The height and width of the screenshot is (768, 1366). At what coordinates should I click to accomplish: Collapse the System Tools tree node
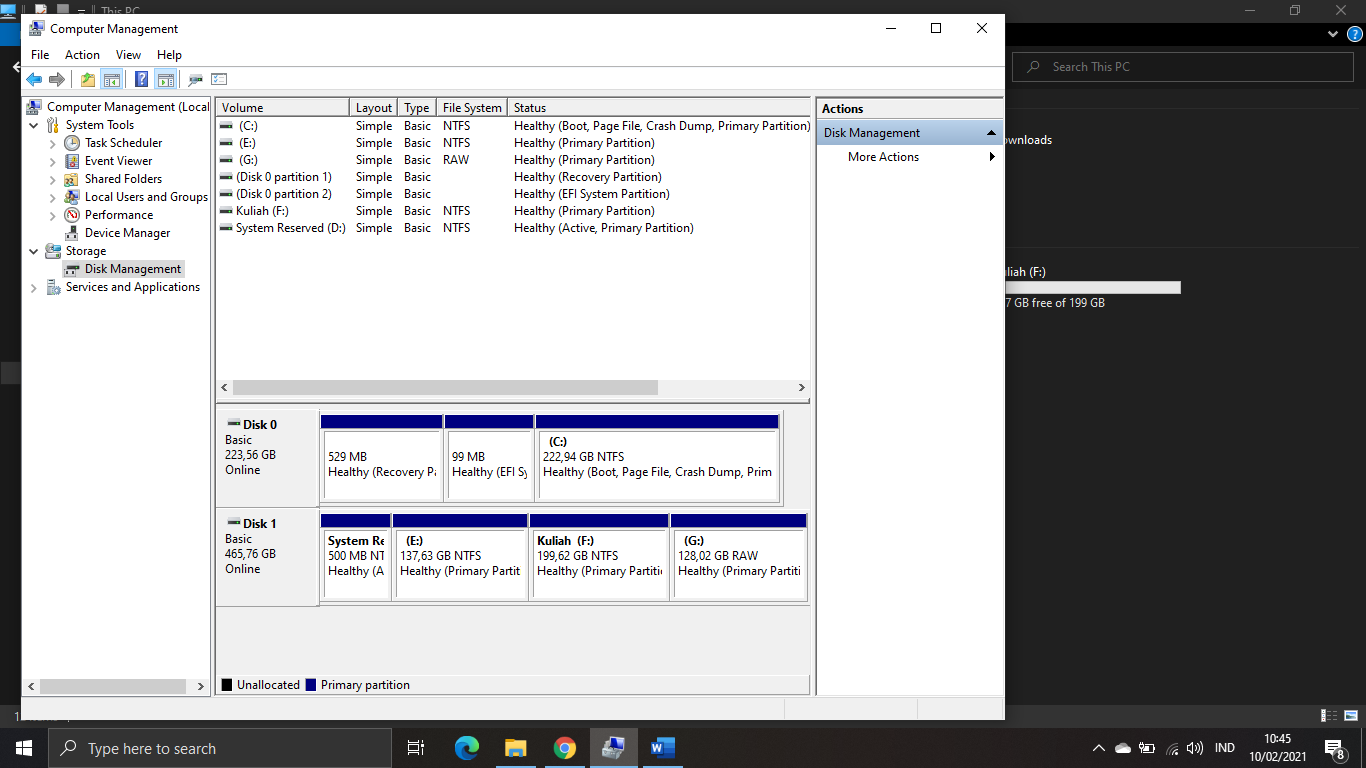[34, 125]
